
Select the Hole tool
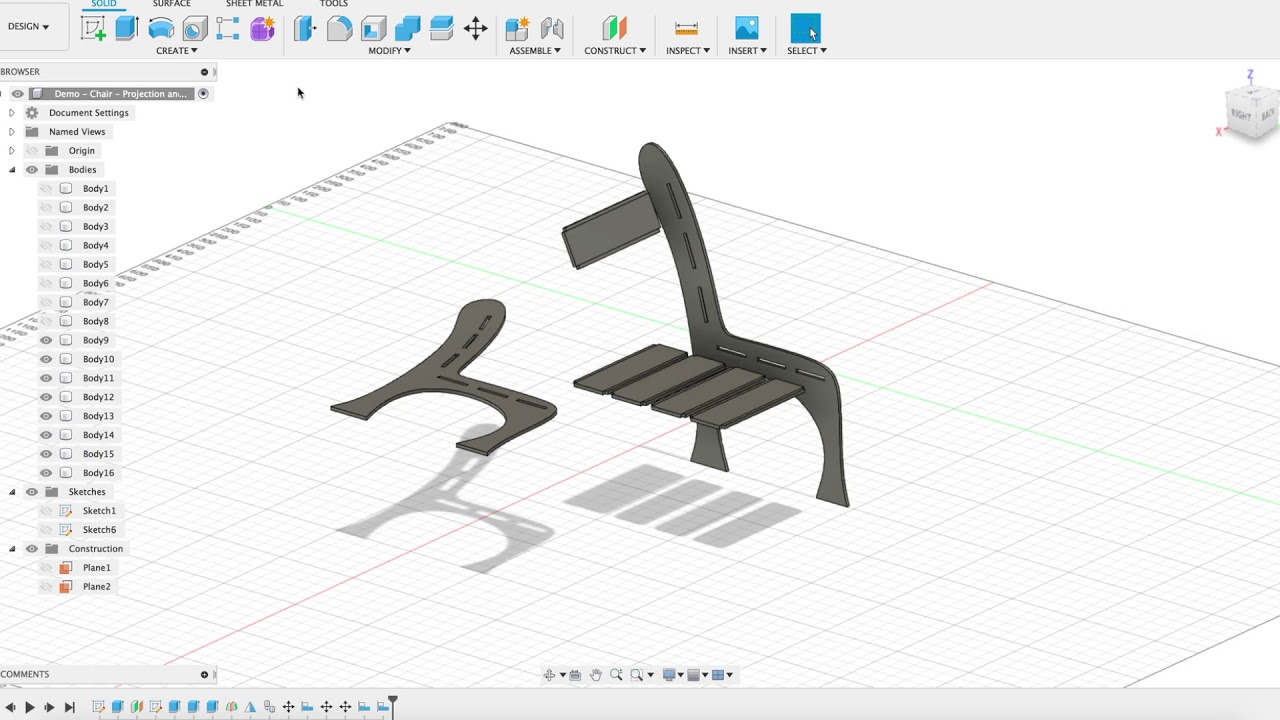click(195, 28)
